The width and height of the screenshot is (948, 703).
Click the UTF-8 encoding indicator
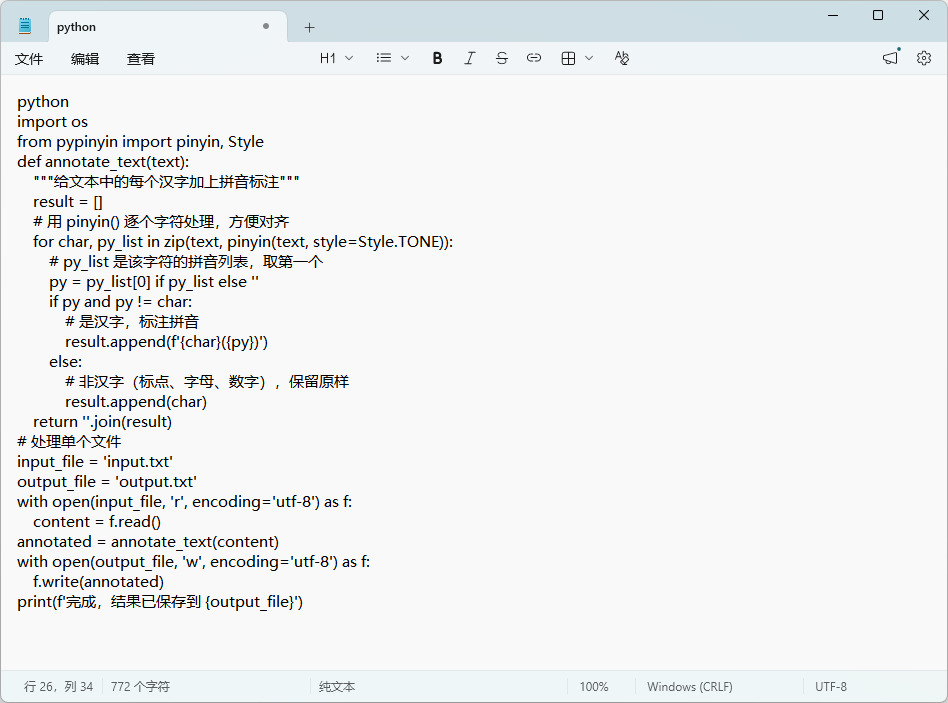[831, 687]
